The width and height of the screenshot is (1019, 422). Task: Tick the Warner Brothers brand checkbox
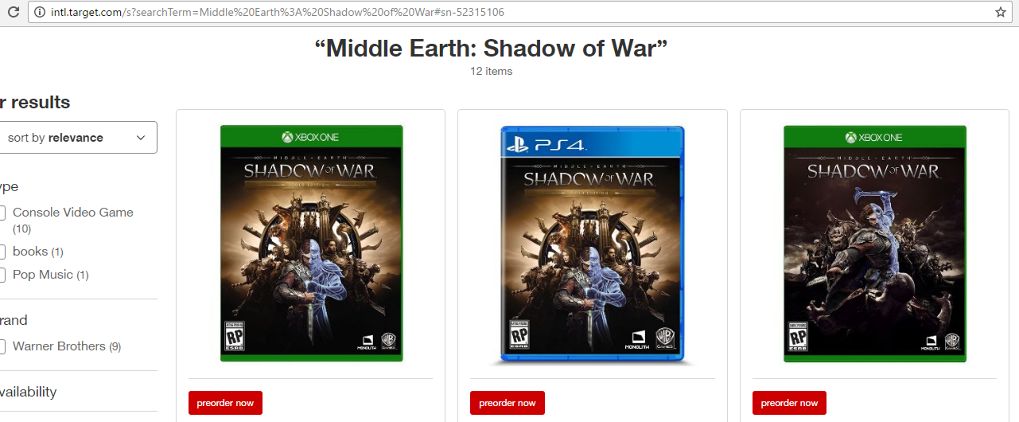click(x=3, y=346)
